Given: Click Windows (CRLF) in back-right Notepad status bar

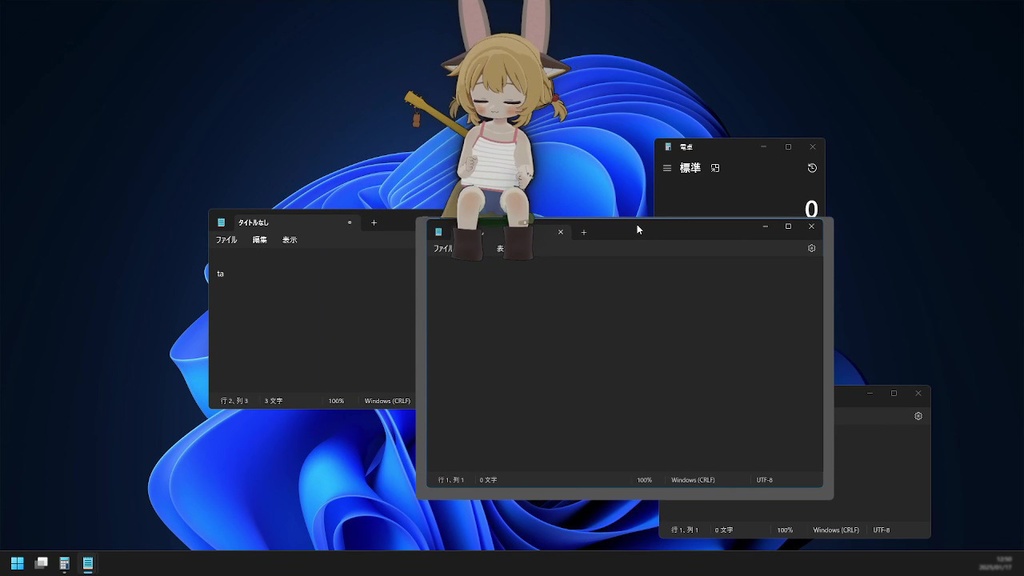Looking at the screenshot, I should click(x=836, y=530).
